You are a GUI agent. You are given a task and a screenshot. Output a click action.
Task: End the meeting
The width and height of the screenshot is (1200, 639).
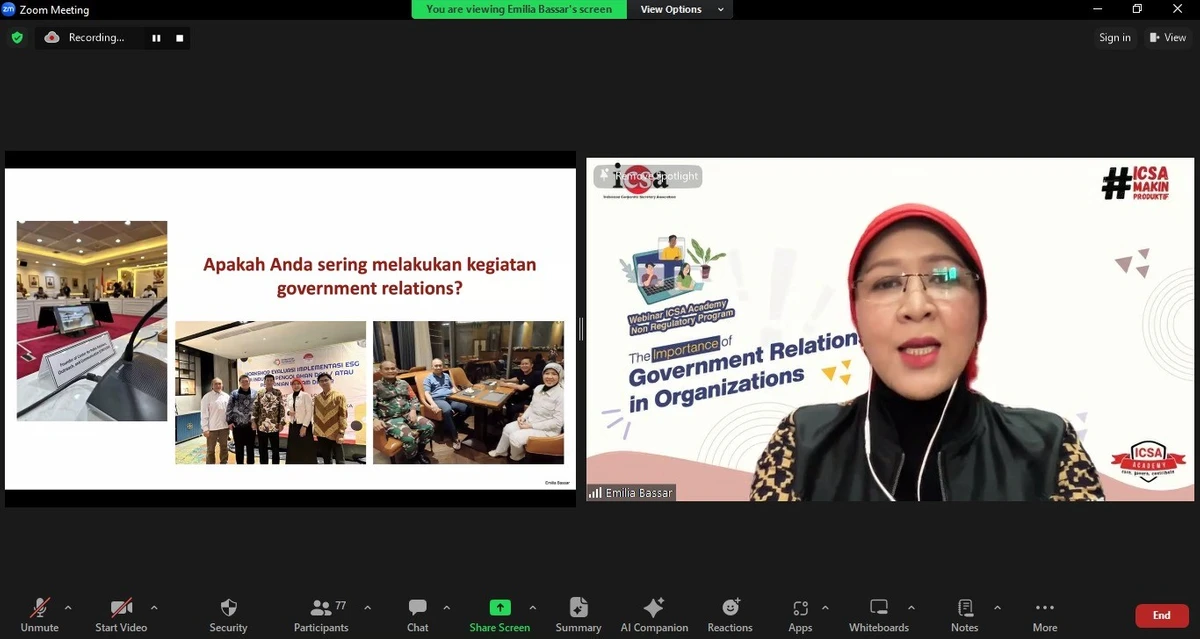tap(1160, 615)
